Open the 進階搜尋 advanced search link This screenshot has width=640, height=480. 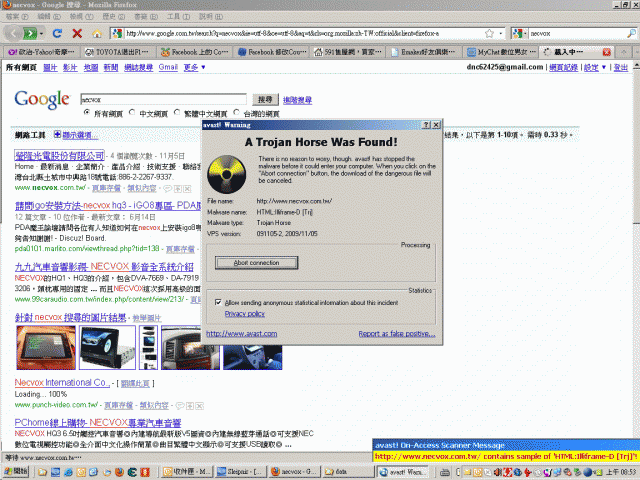coord(297,100)
